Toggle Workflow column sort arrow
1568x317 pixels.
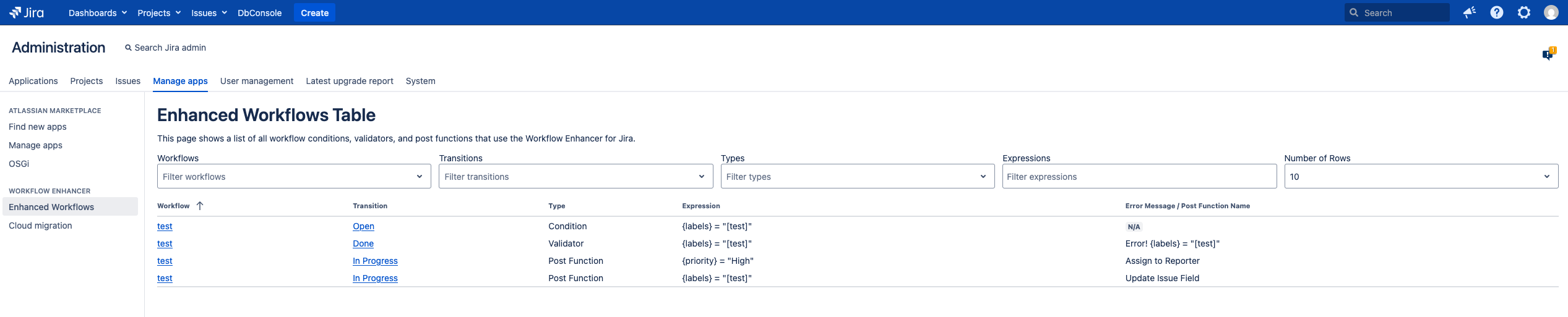[200, 206]
